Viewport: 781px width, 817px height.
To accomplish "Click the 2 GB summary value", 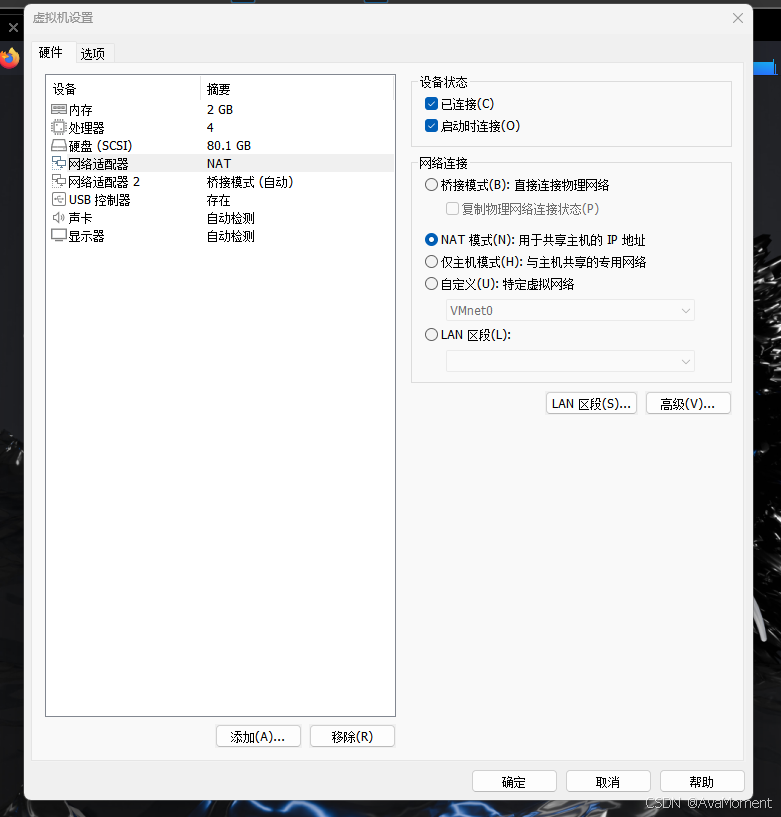I will tap(220, 110).
